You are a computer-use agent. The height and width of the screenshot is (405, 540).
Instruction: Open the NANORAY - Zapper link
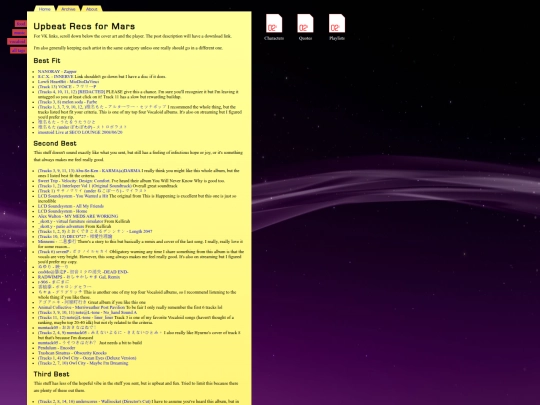pos(57,72)
